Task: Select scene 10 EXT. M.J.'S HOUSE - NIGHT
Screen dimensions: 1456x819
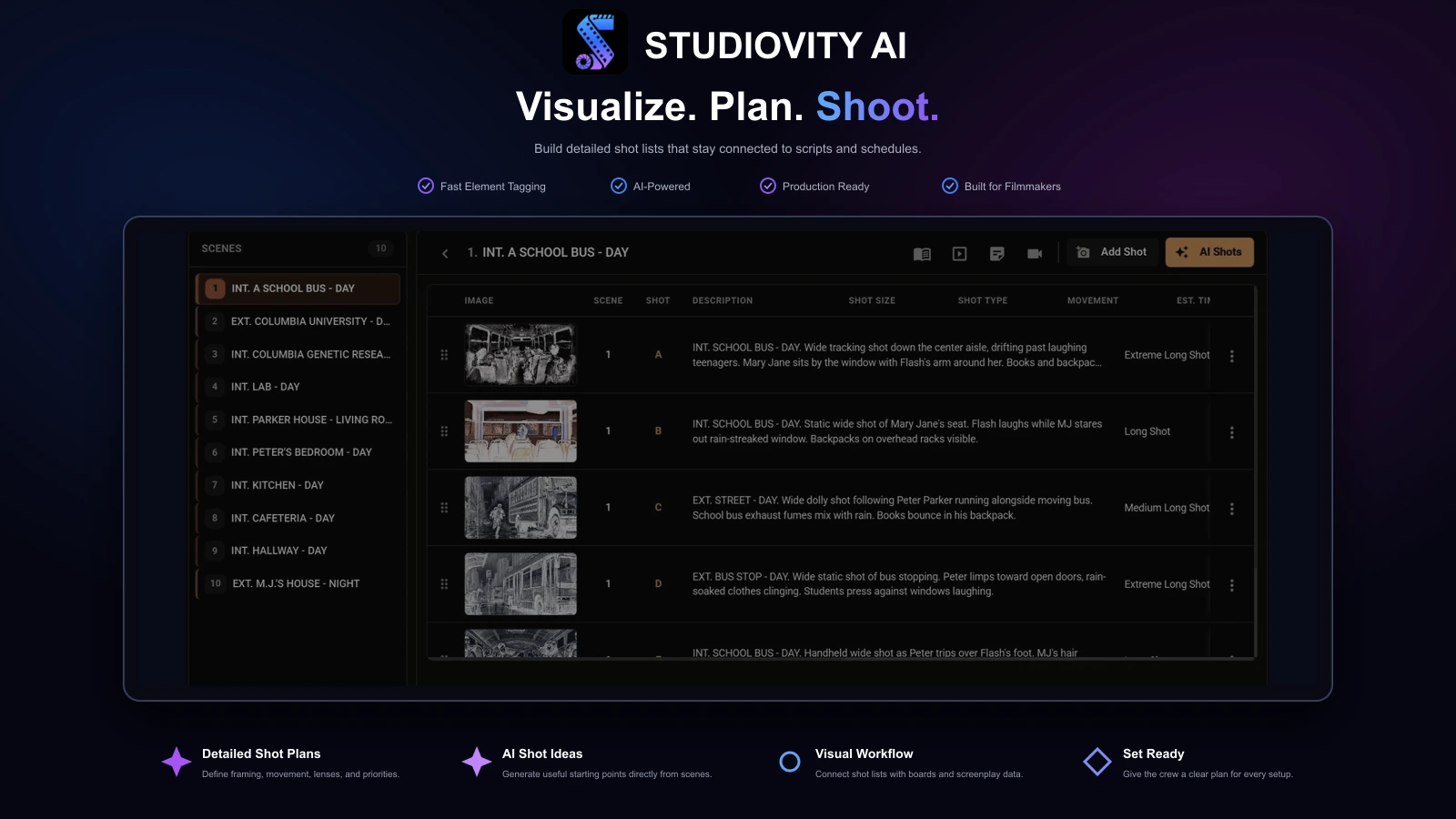Action: point(298,583)
